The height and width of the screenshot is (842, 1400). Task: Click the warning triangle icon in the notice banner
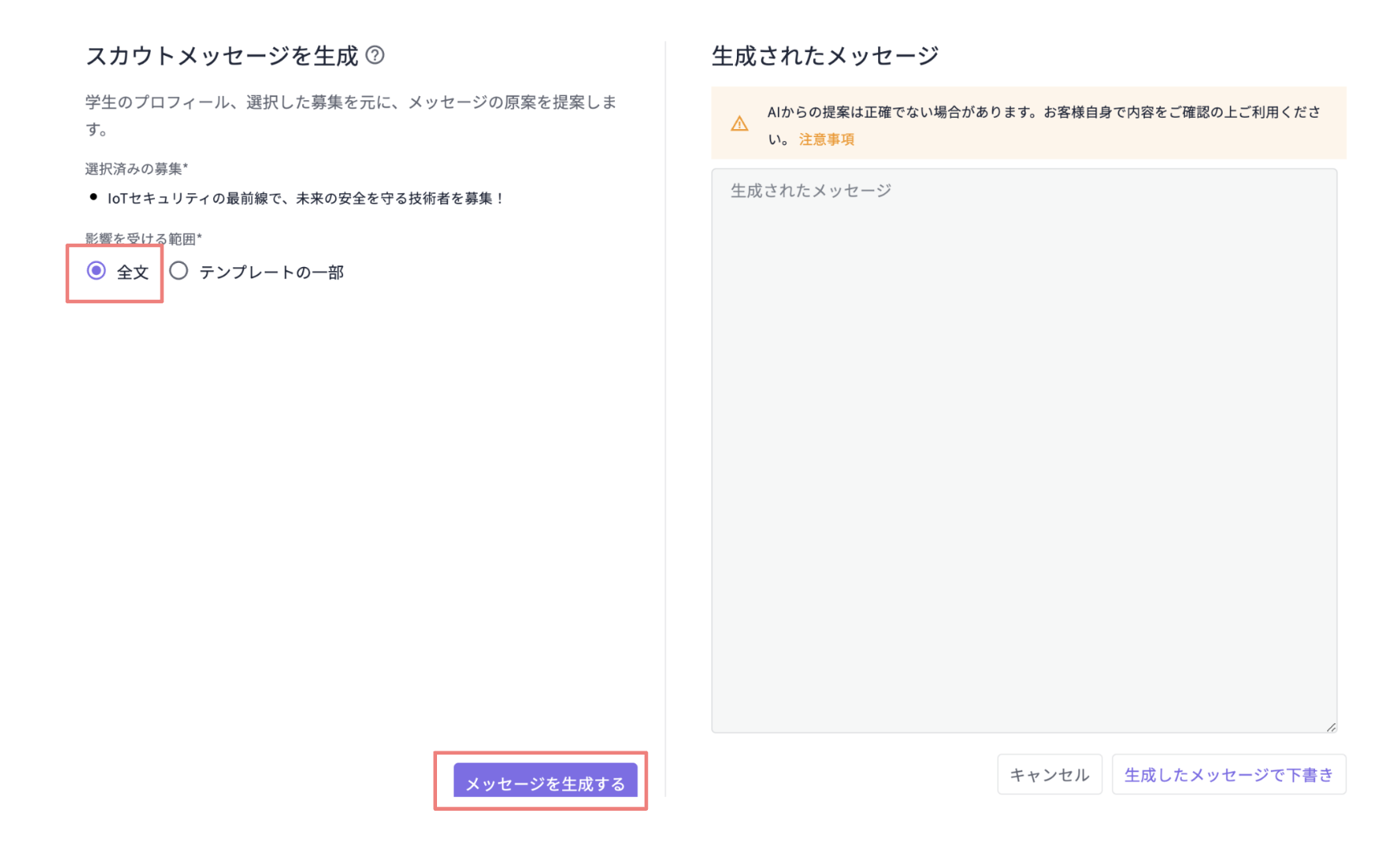[739, 123]
